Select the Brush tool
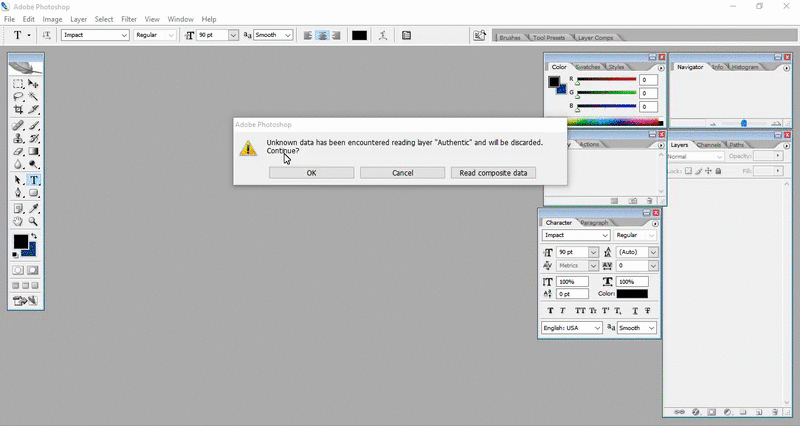800x426 pixels. click(x=33, y=126)
